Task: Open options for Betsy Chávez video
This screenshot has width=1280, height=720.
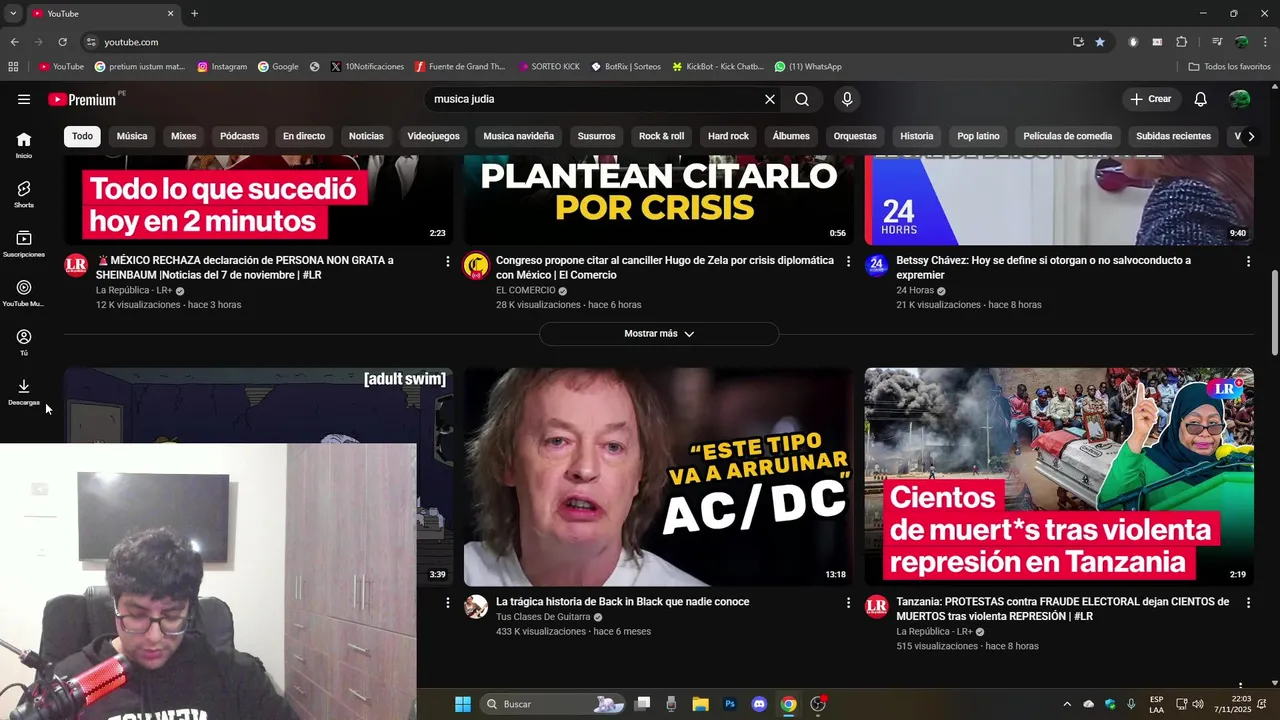Action: point(1248,261)
